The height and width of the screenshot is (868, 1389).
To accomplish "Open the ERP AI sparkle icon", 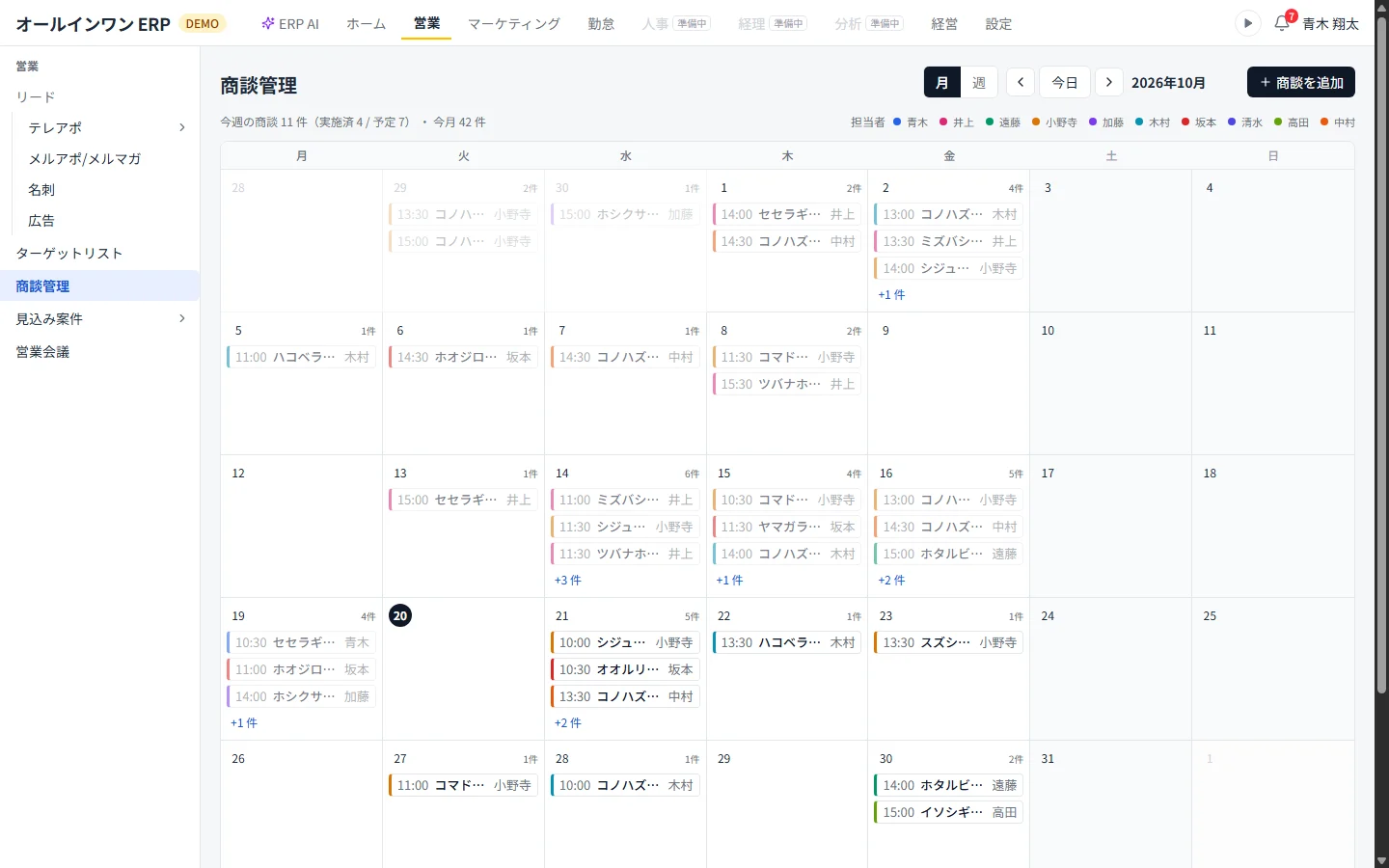I will coord(268,23).
